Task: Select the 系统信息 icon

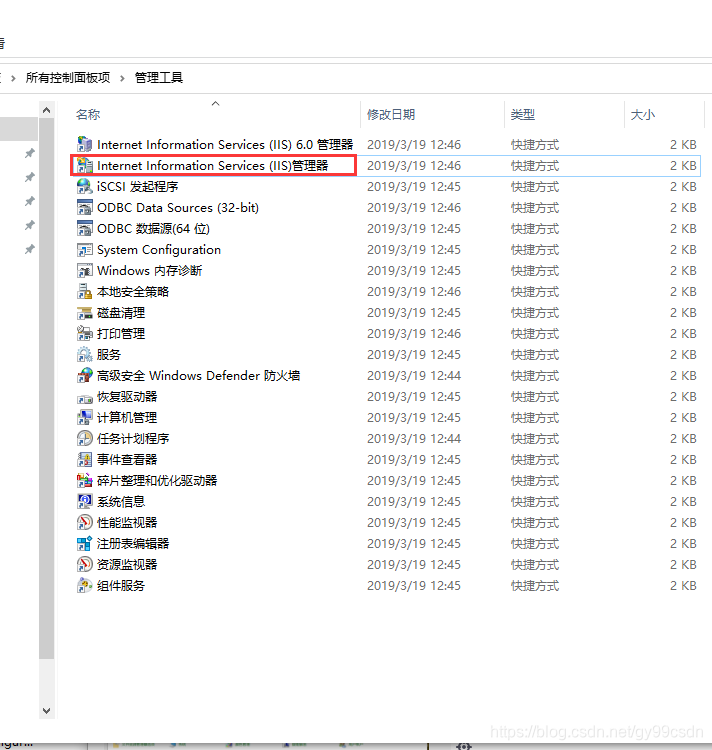Action: (x=85, y=501)
